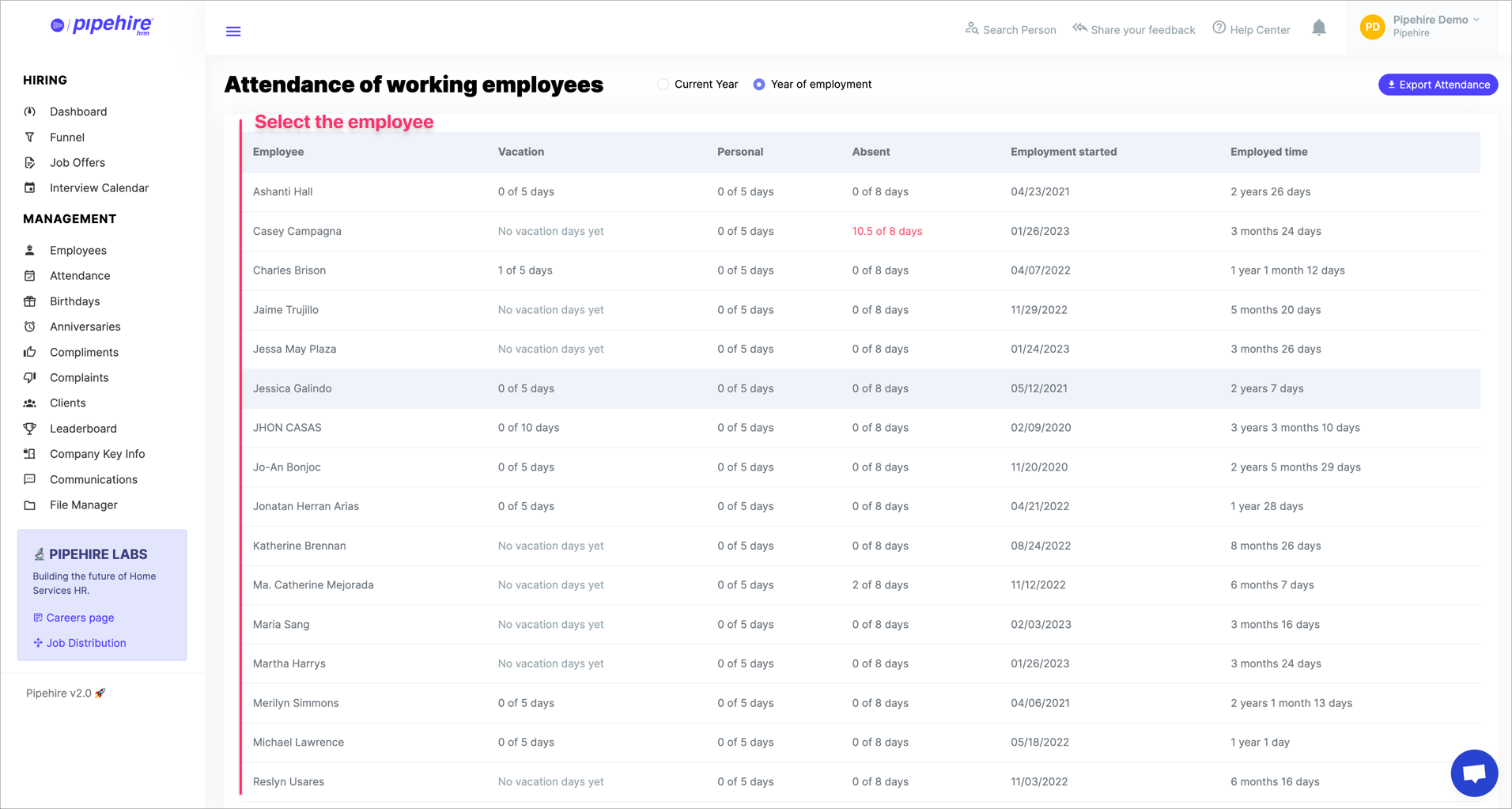Select the Leaderboard trophy icon
Image resolution: width=1512 pixels, height=809 pixels.
[x=29, y=428]
